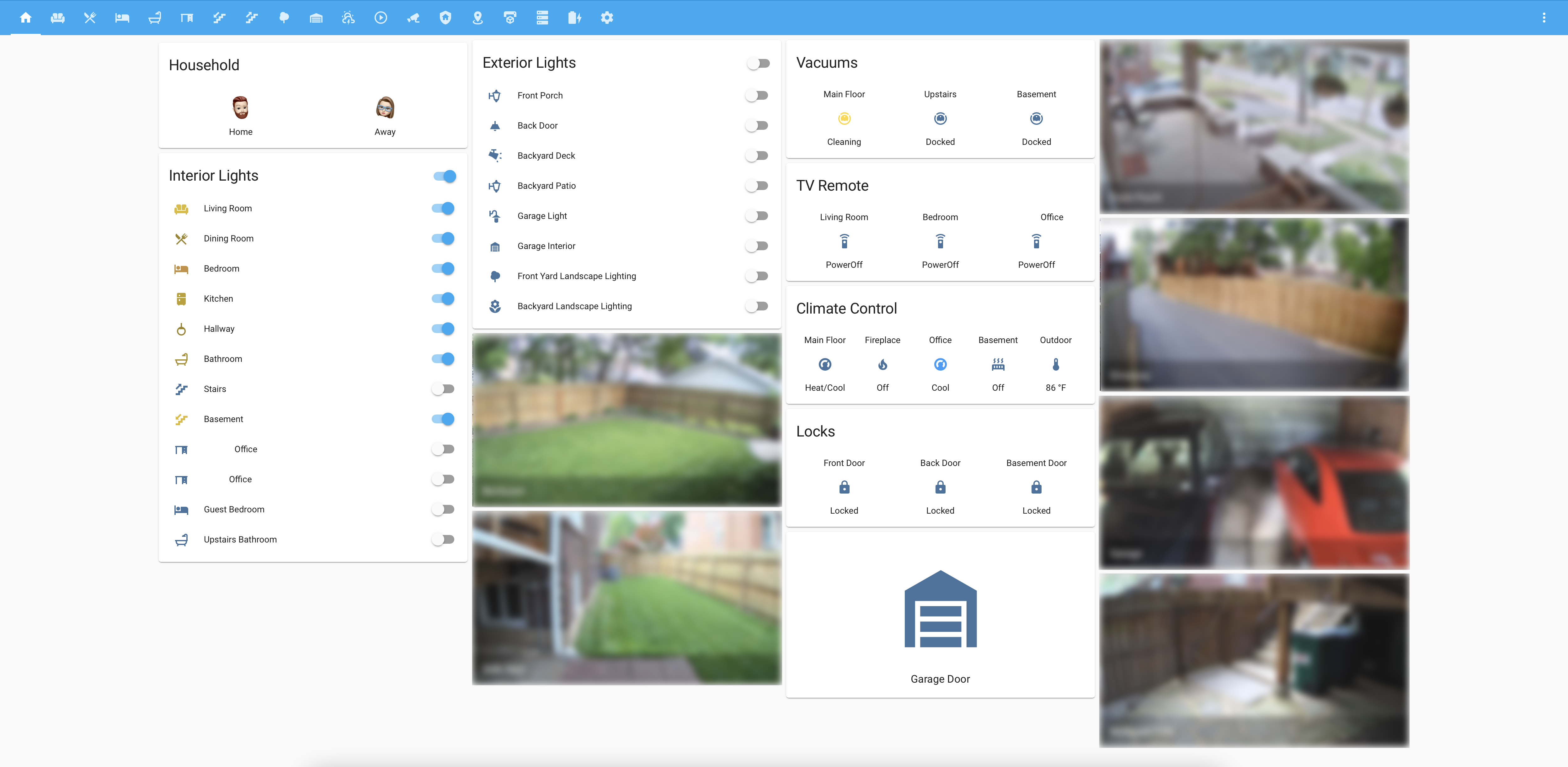The width and height of the screenshot is (1568, 767).
Task: Open the three-dot overflow menu
Action: (1544, 18)
